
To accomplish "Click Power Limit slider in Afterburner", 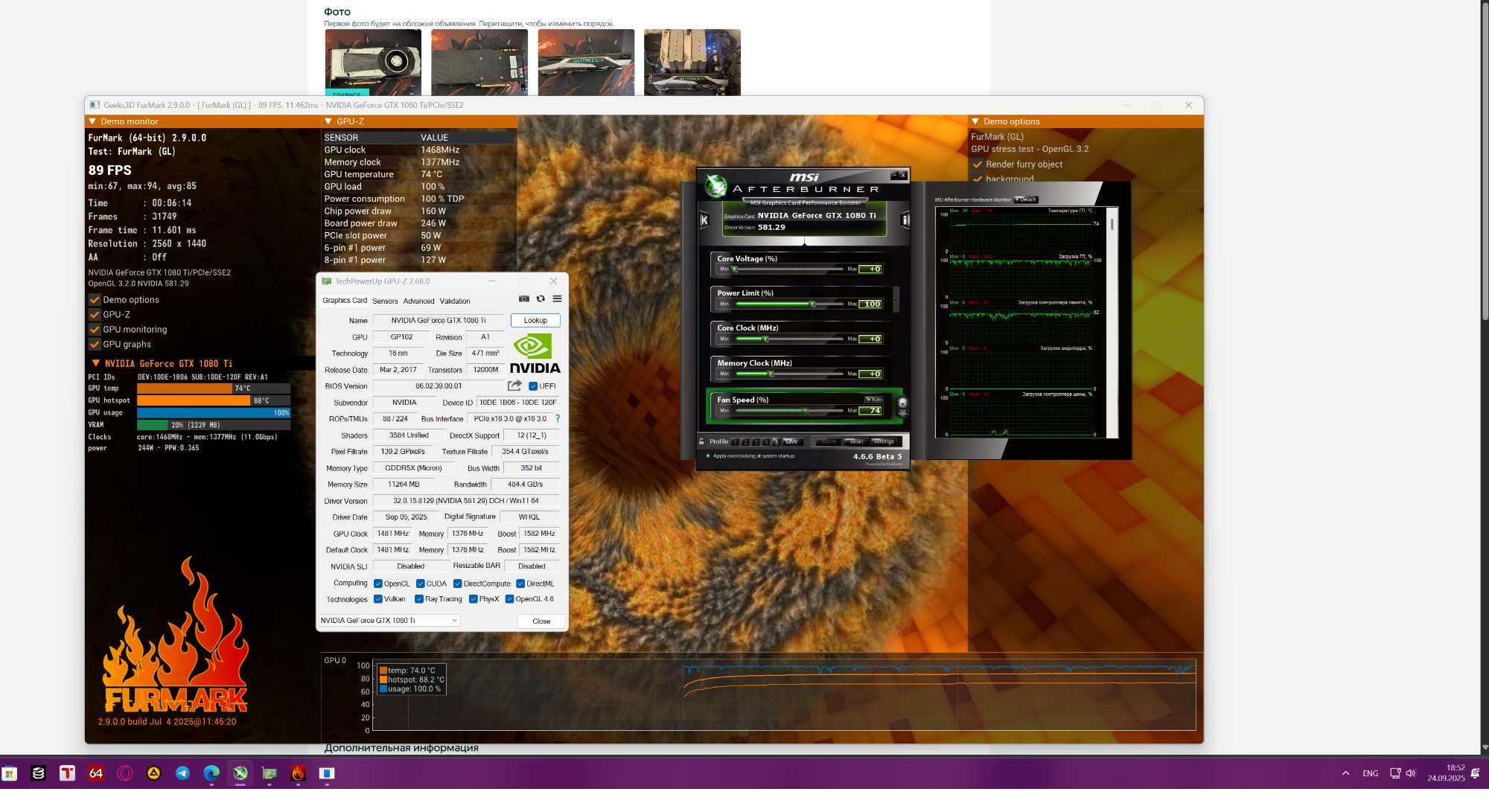I will coord(788,304).
